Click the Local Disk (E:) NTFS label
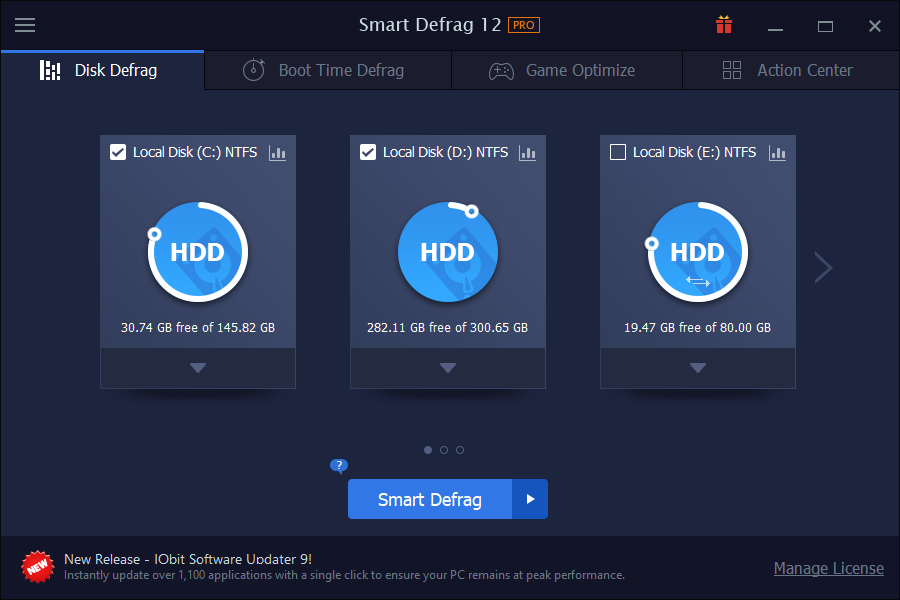 (x=695, y=152)
